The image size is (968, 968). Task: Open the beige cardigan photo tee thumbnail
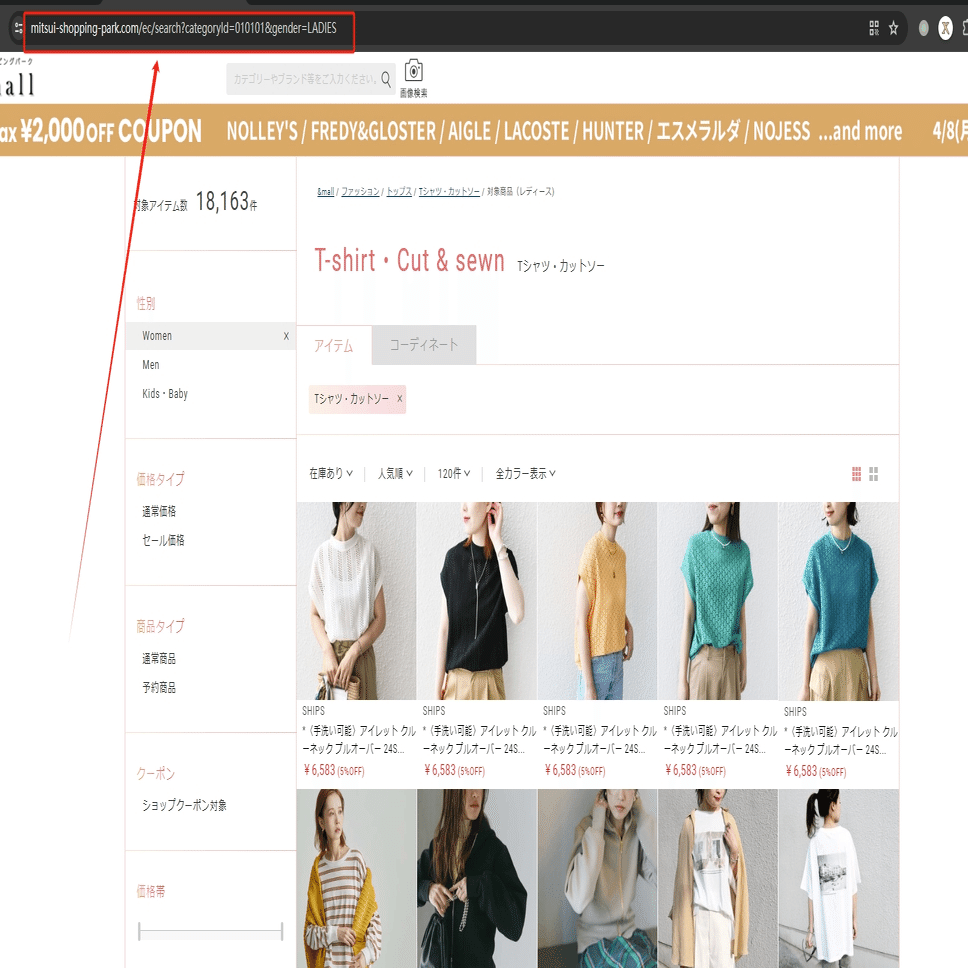pos(717,878)
